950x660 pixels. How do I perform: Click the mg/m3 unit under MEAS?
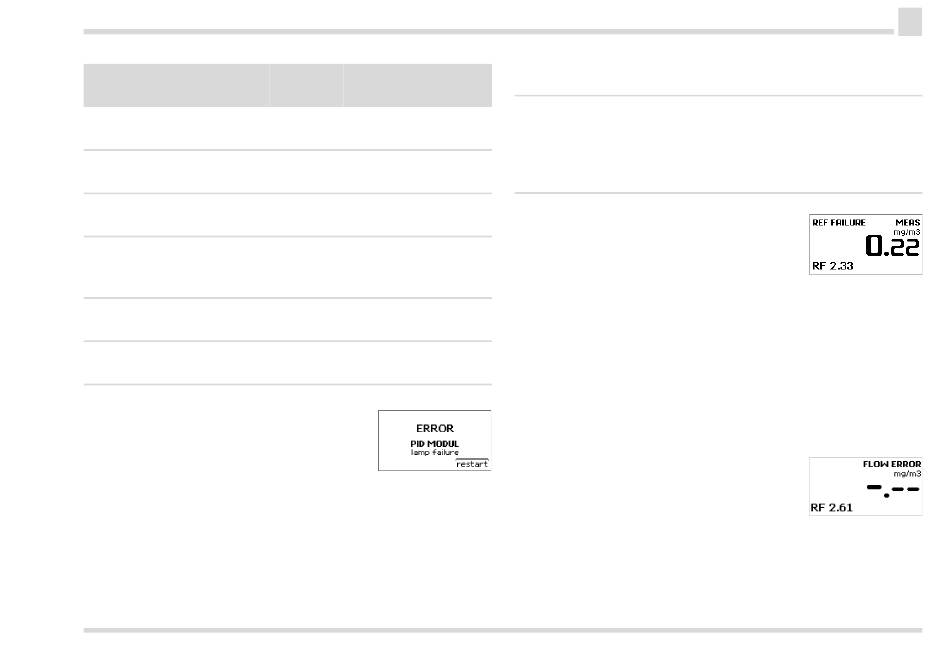[x=907, y=232]
